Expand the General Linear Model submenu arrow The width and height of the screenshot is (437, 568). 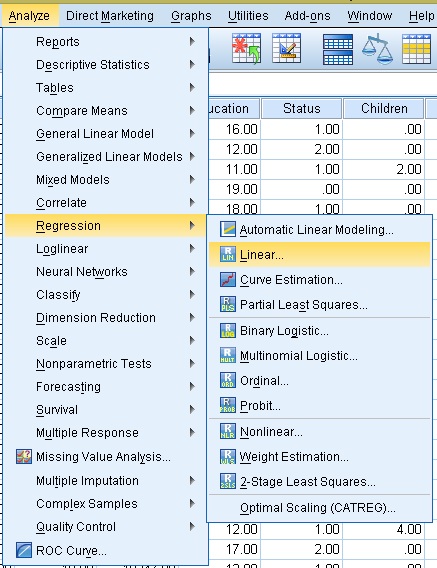coord(192,134)
